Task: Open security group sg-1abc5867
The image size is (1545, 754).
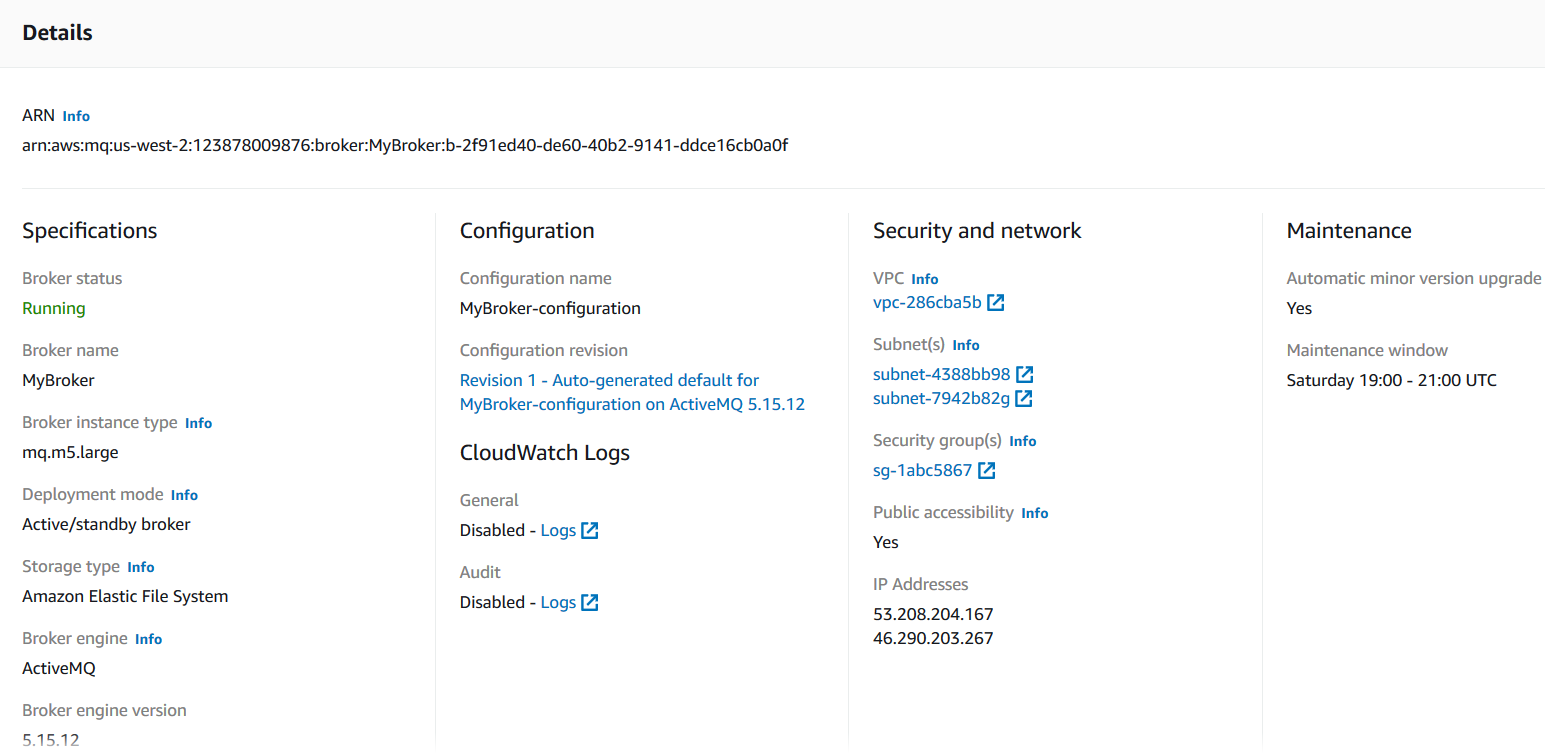Action: pos(922,471)
